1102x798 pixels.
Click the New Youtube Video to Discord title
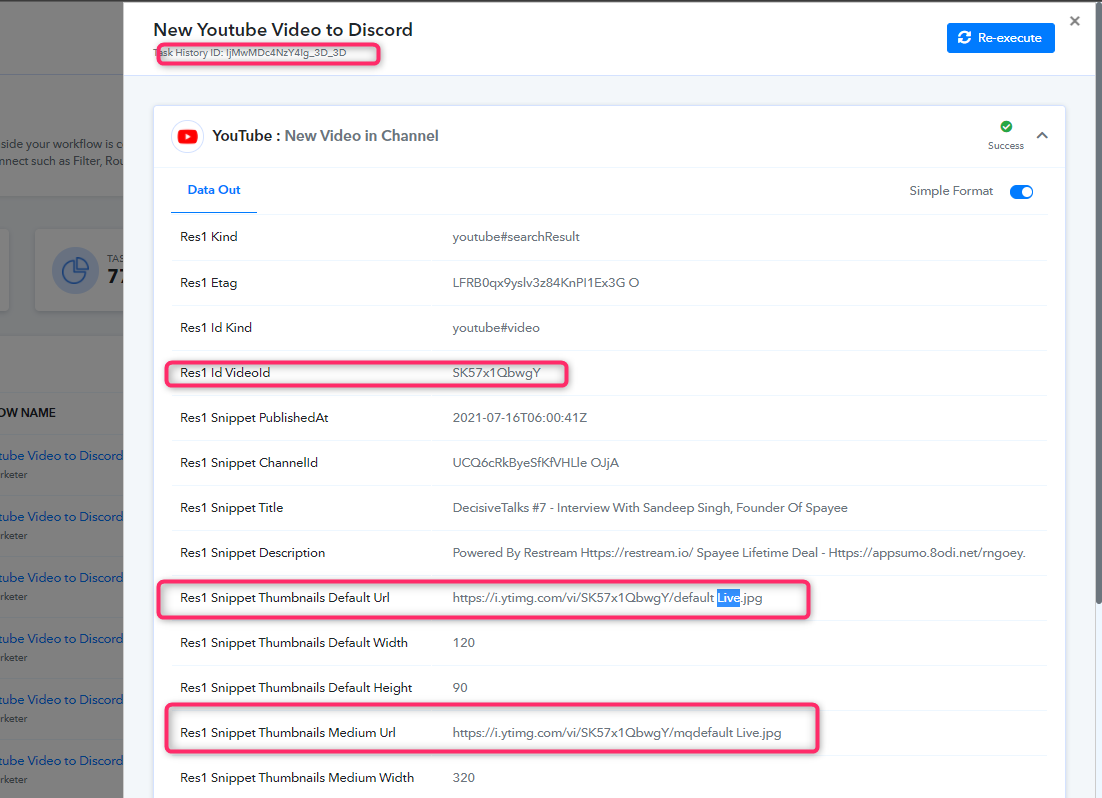coord(283,30)
